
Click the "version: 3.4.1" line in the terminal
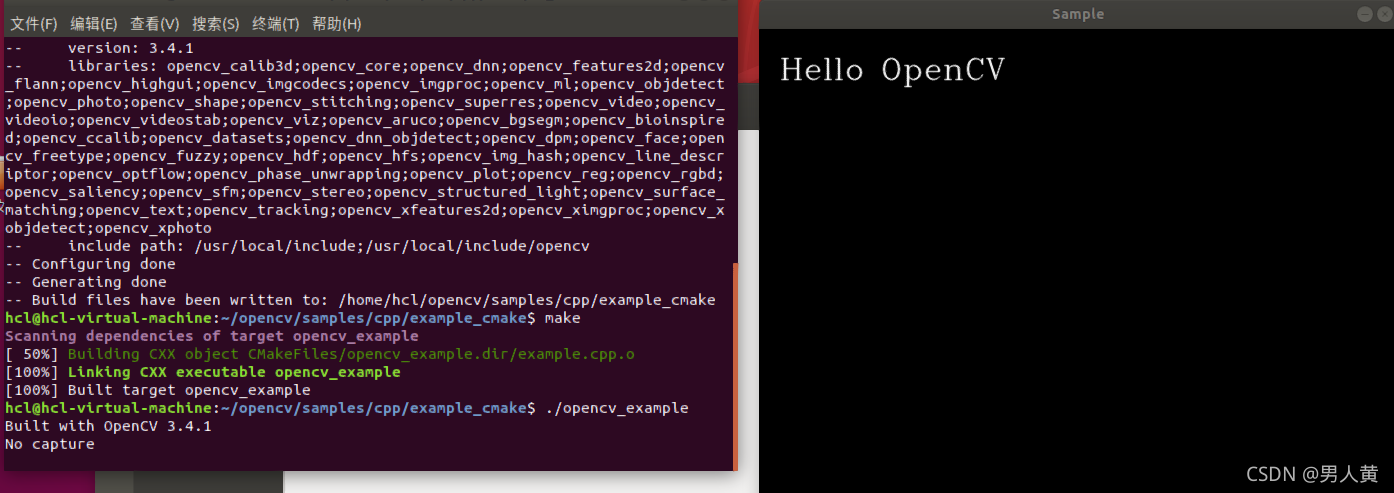click(x=100, y=48)
